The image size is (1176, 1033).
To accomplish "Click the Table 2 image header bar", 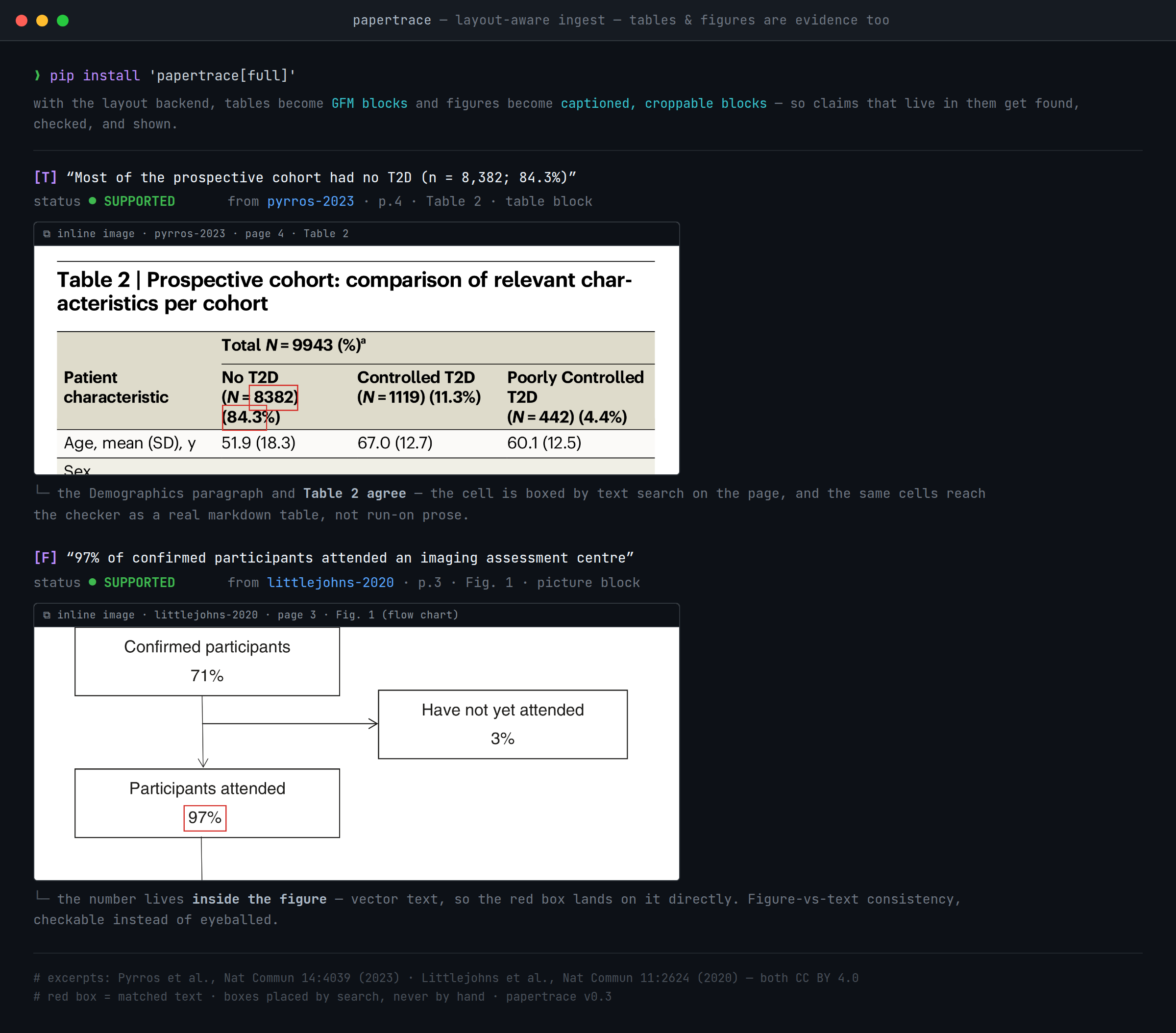I will coord(357,234).
